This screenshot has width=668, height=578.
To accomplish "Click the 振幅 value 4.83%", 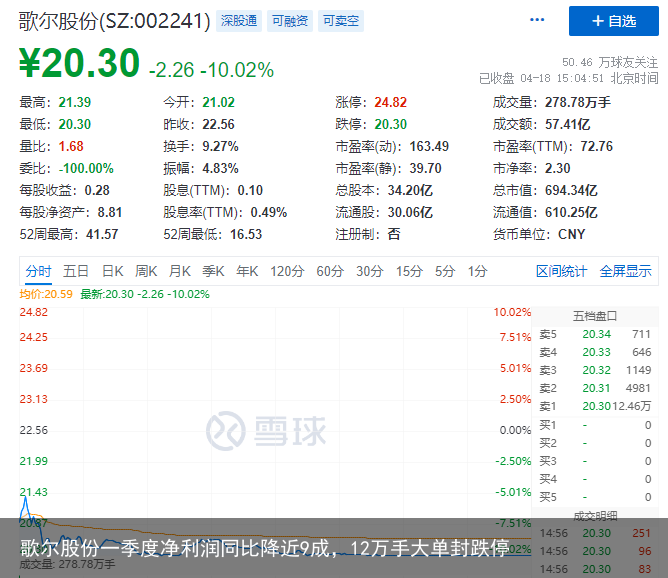I will tap(220, 168).
